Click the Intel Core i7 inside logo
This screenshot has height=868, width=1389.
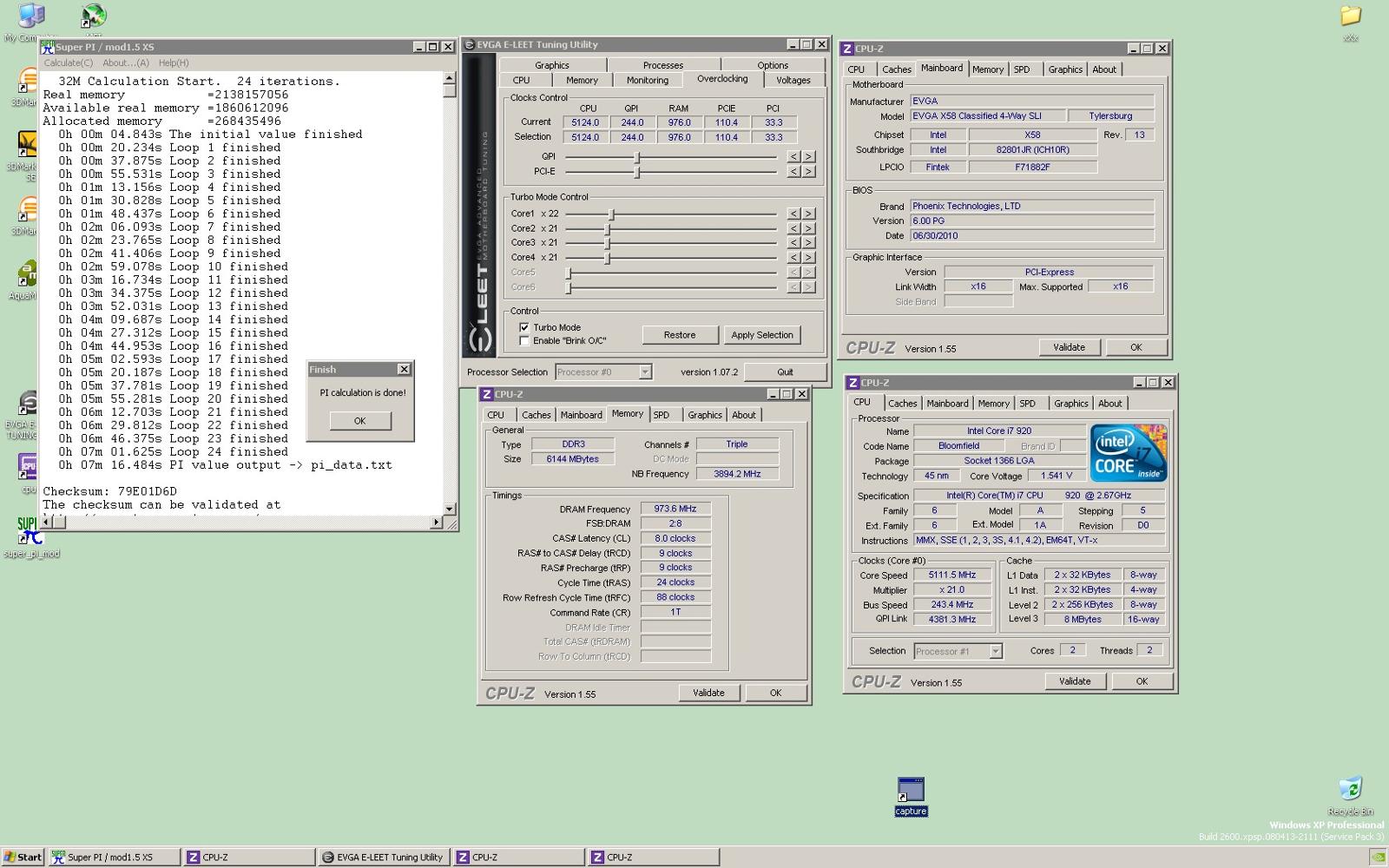point(1129,453)
